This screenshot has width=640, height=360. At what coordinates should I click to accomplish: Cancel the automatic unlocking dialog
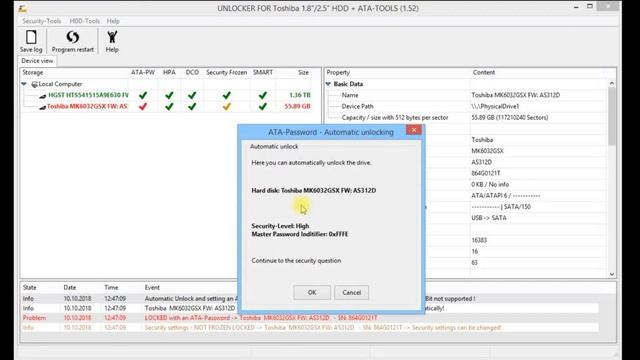coord(351,292)
